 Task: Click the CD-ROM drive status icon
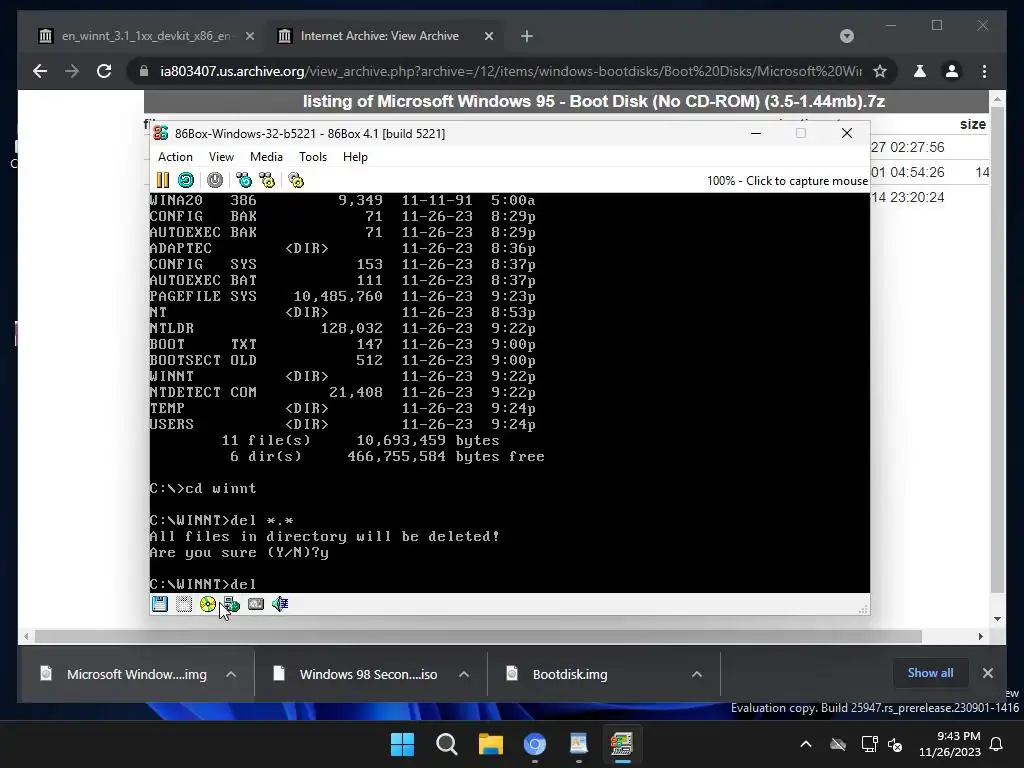(208, 604)
